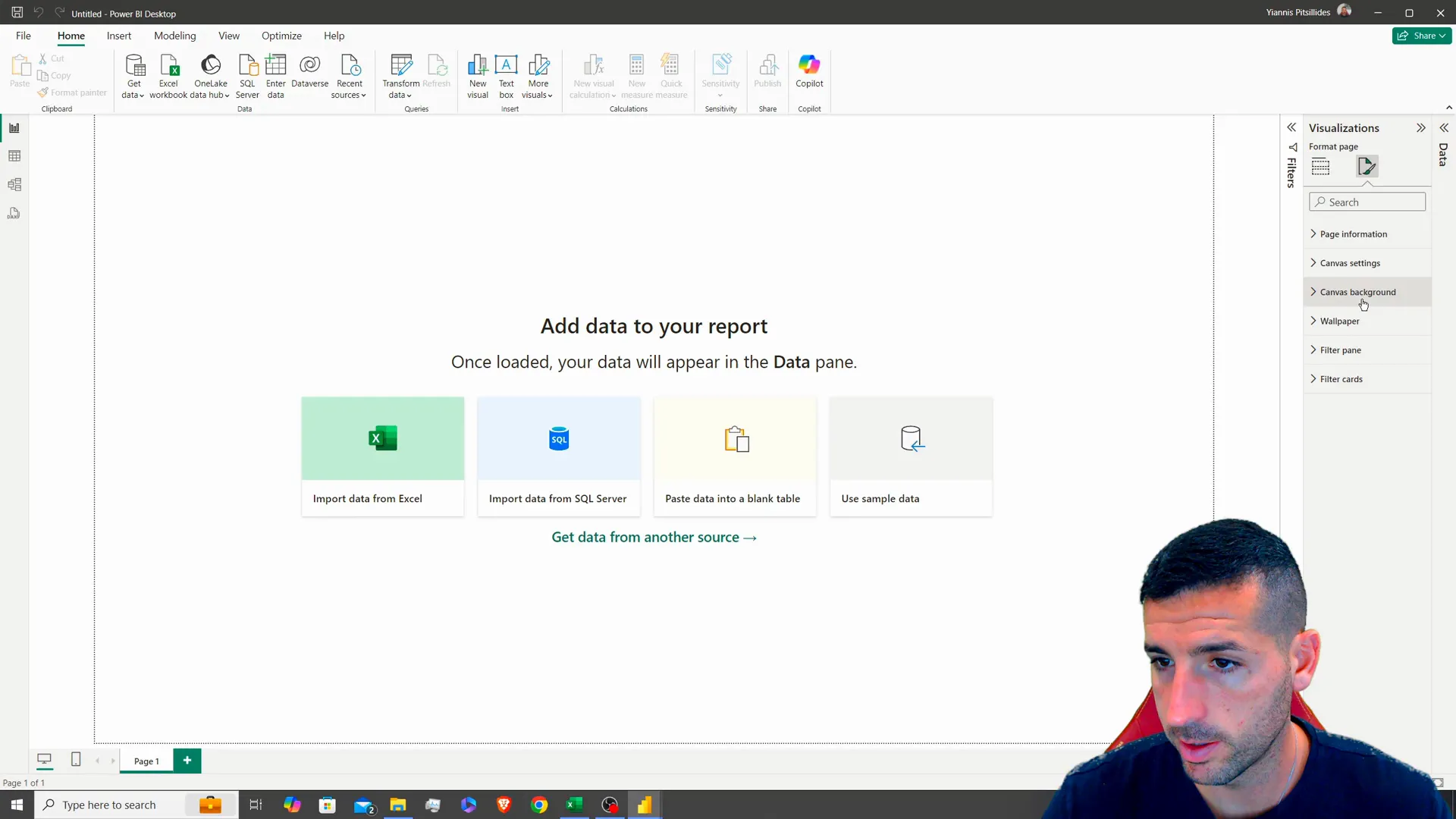Switch to mobile layout at bottom

[x=76, y=760]
